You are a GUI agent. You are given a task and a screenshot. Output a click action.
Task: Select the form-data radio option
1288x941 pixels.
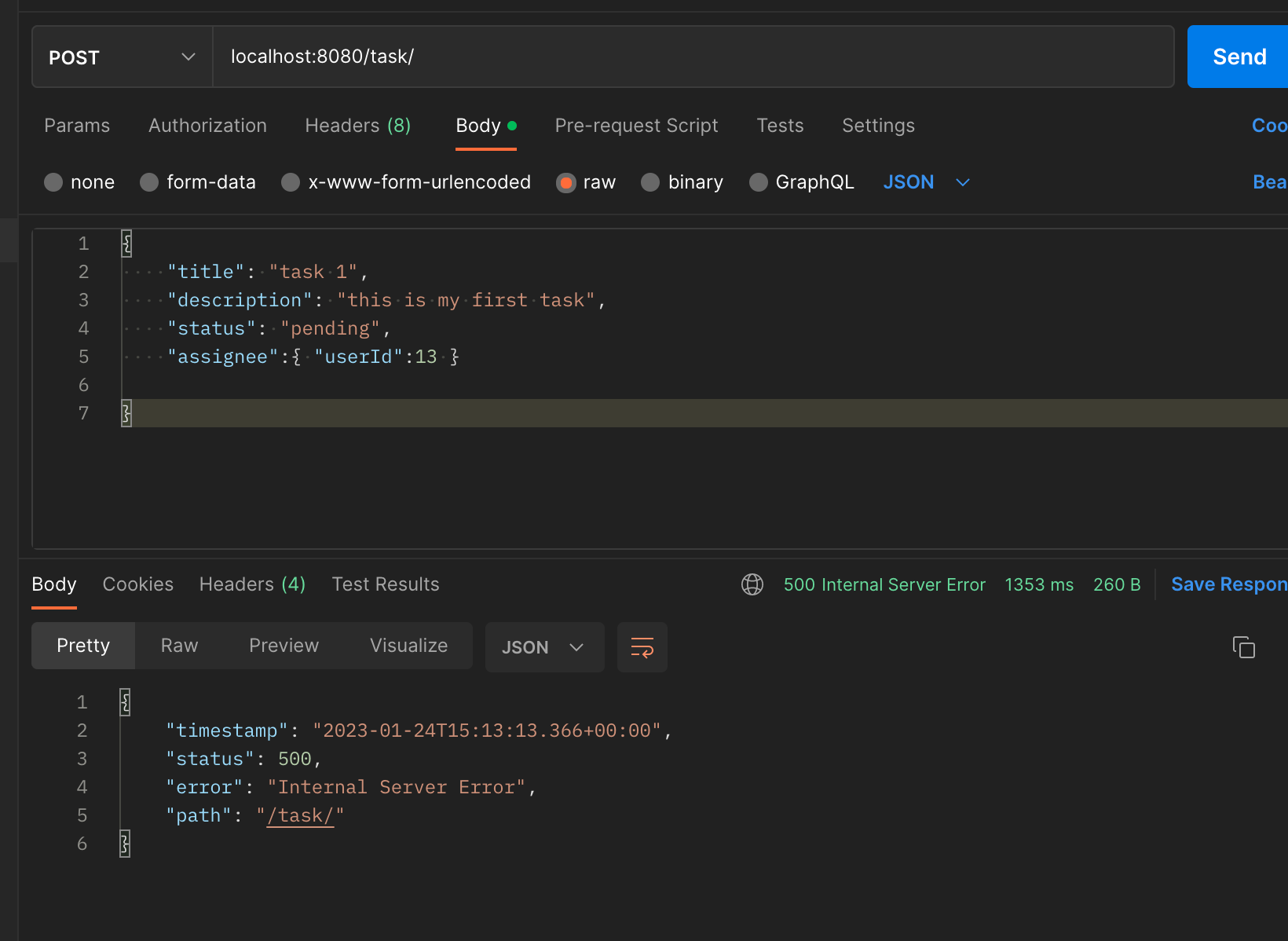pyautogui.click(x=198, y=182)
